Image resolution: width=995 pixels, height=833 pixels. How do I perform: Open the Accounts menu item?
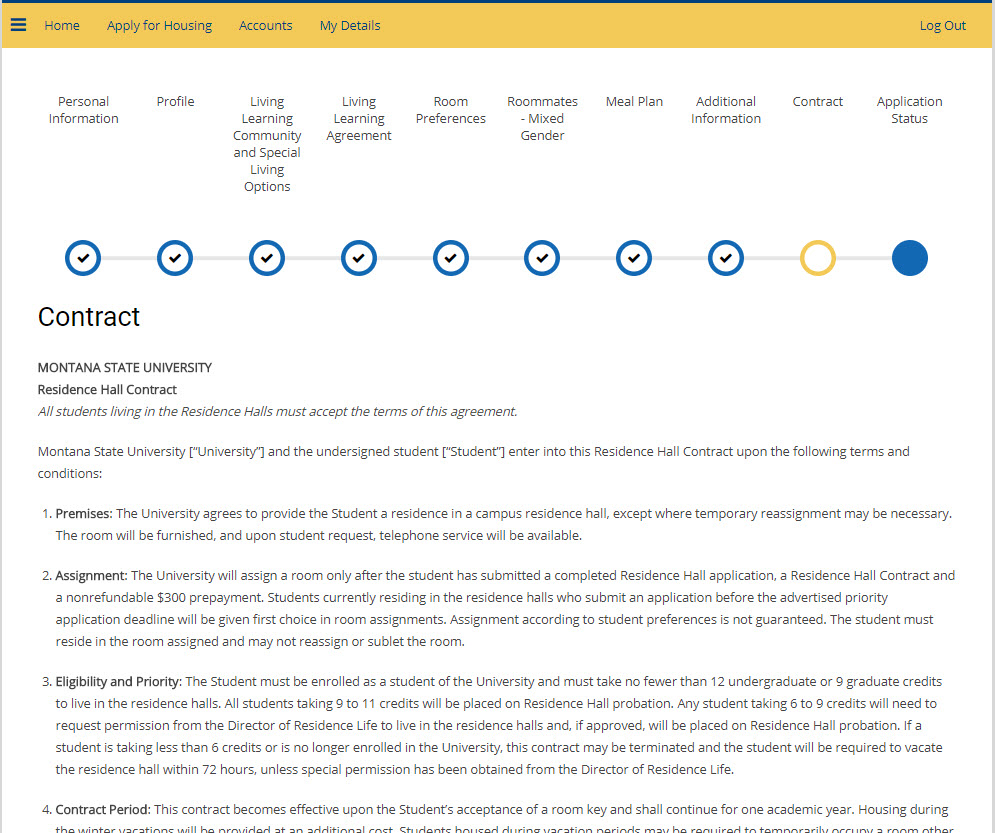click(x=265, y=25)
